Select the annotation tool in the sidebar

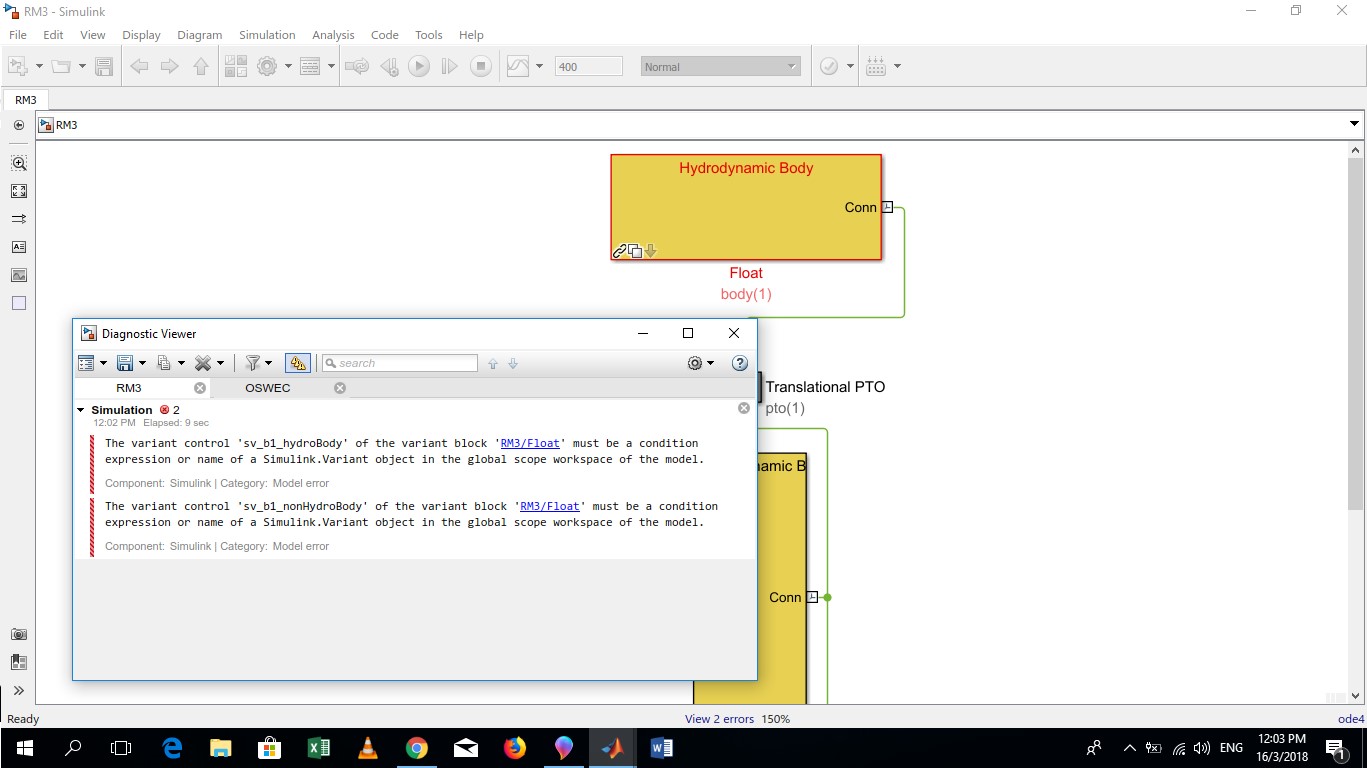(18, 247)
